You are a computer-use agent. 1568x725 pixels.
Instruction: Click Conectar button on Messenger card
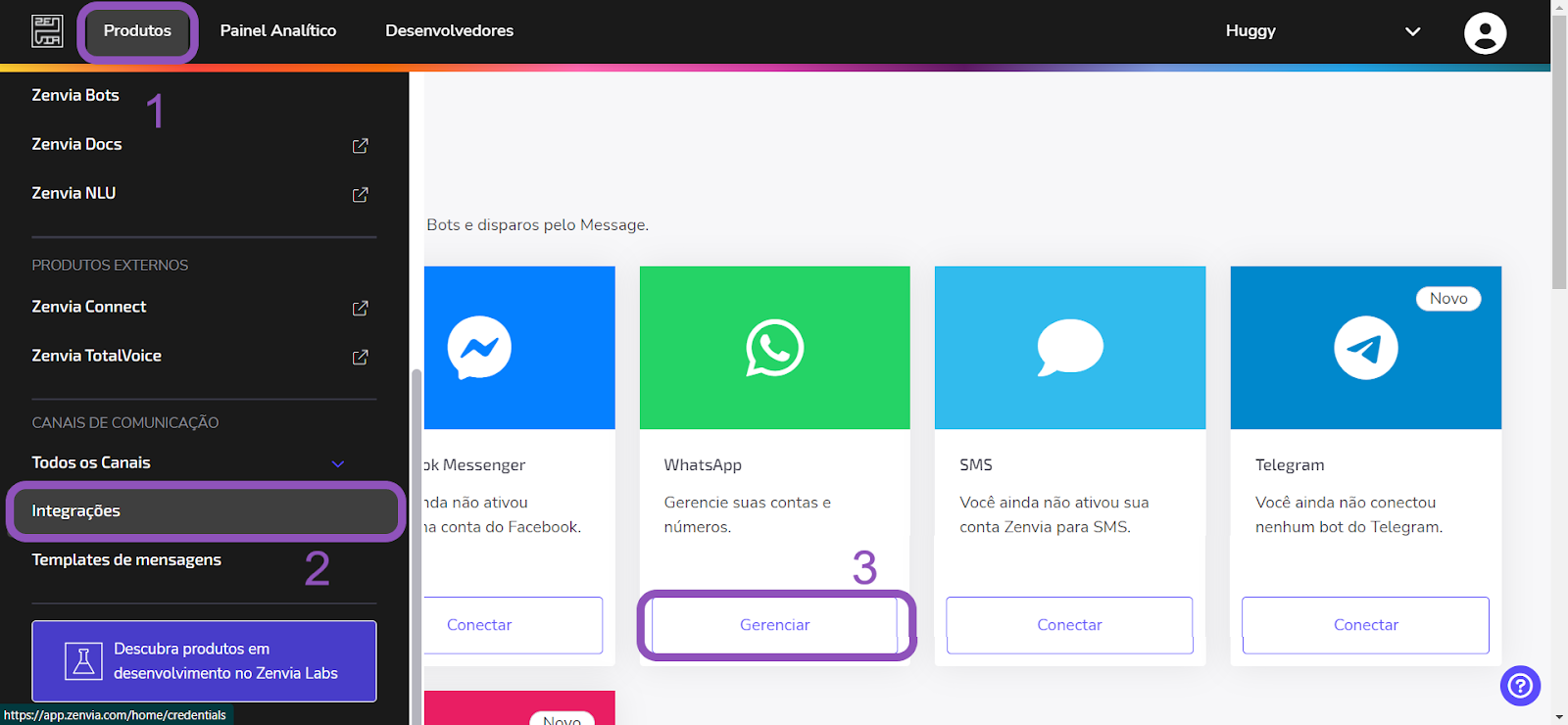click(x=513, y=625)
